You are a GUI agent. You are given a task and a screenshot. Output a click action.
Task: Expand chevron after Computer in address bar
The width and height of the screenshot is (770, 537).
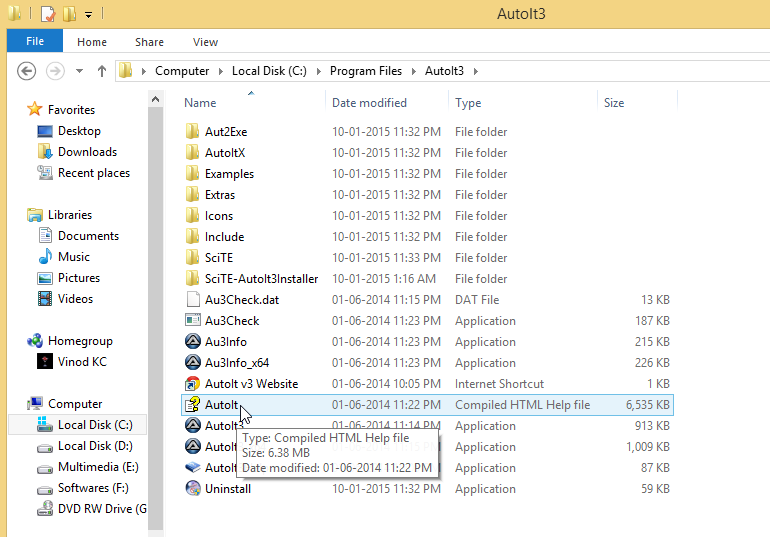(220, 71)
